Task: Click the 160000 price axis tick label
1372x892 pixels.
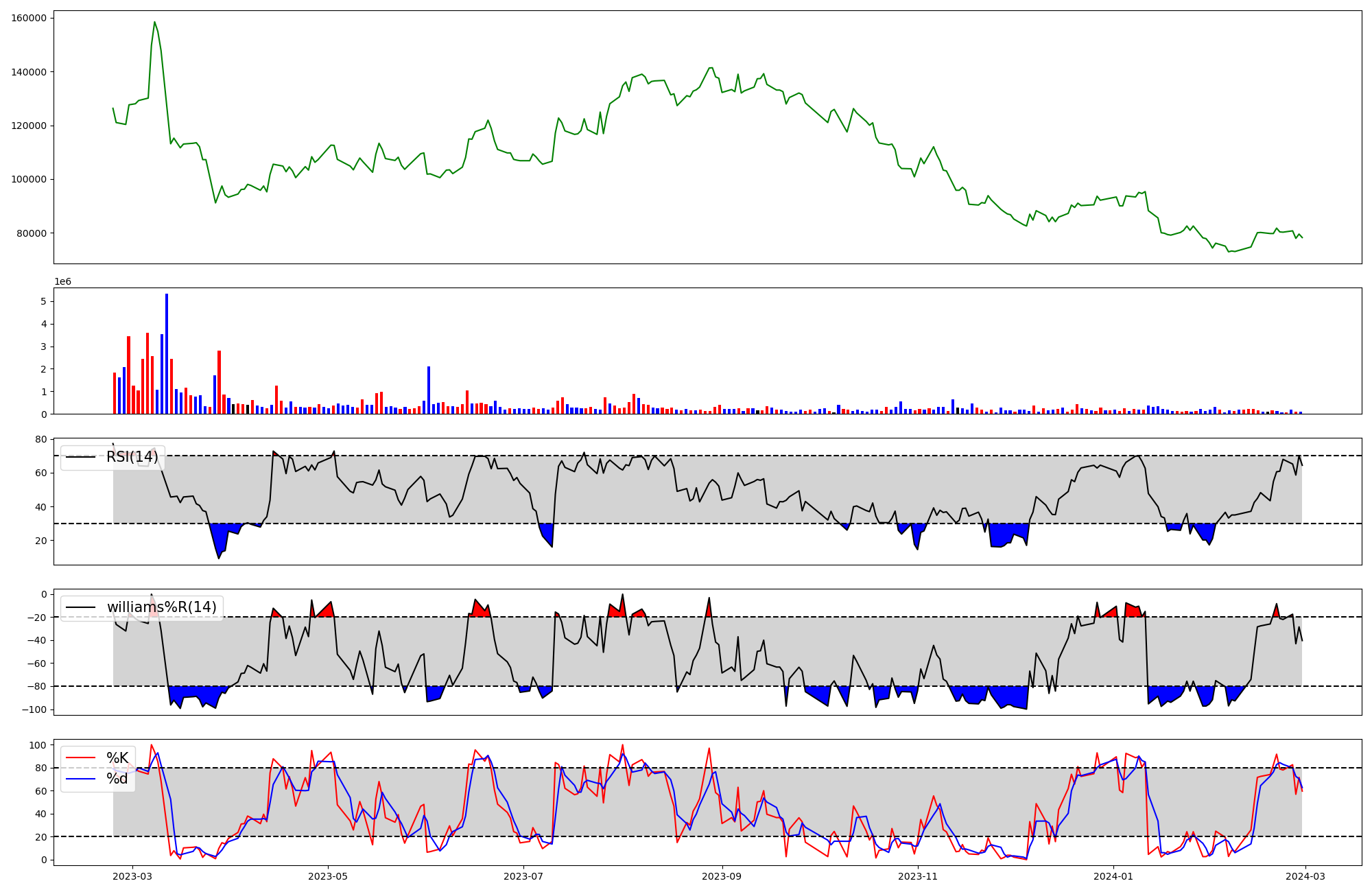Action: point(29,19)
